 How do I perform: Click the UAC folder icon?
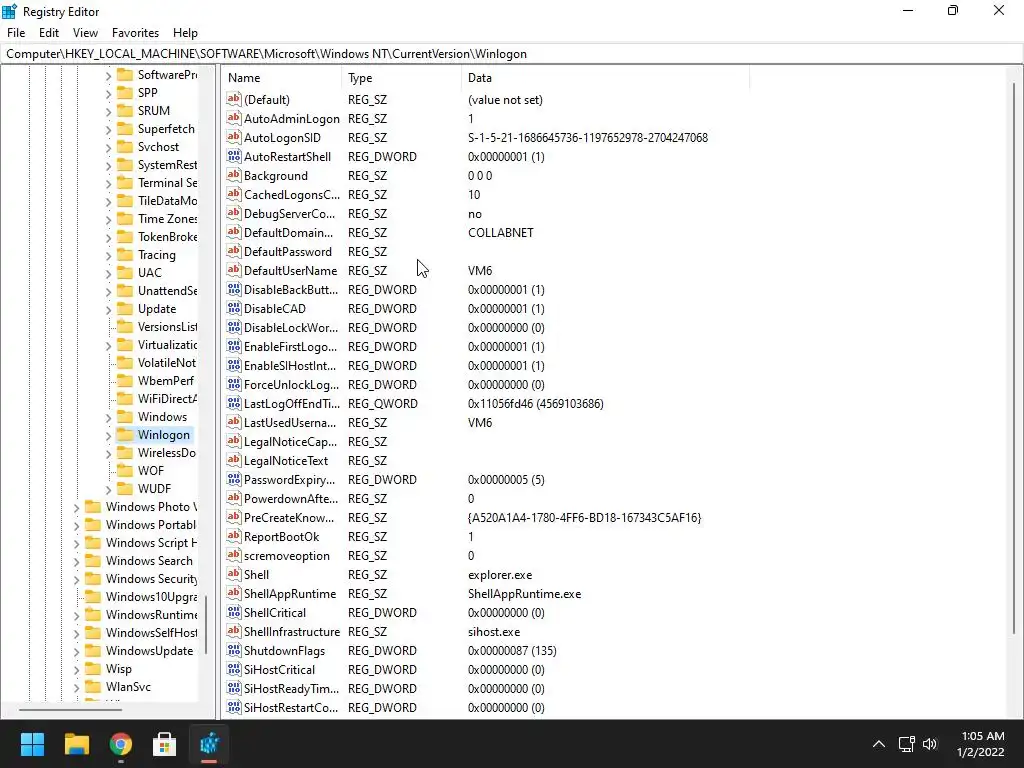[x=125, y=273]
